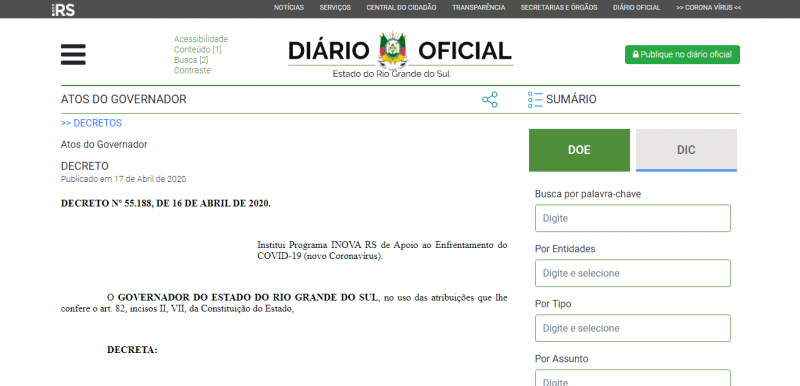Open the hamburger menu icon

(x=73, y=55)
